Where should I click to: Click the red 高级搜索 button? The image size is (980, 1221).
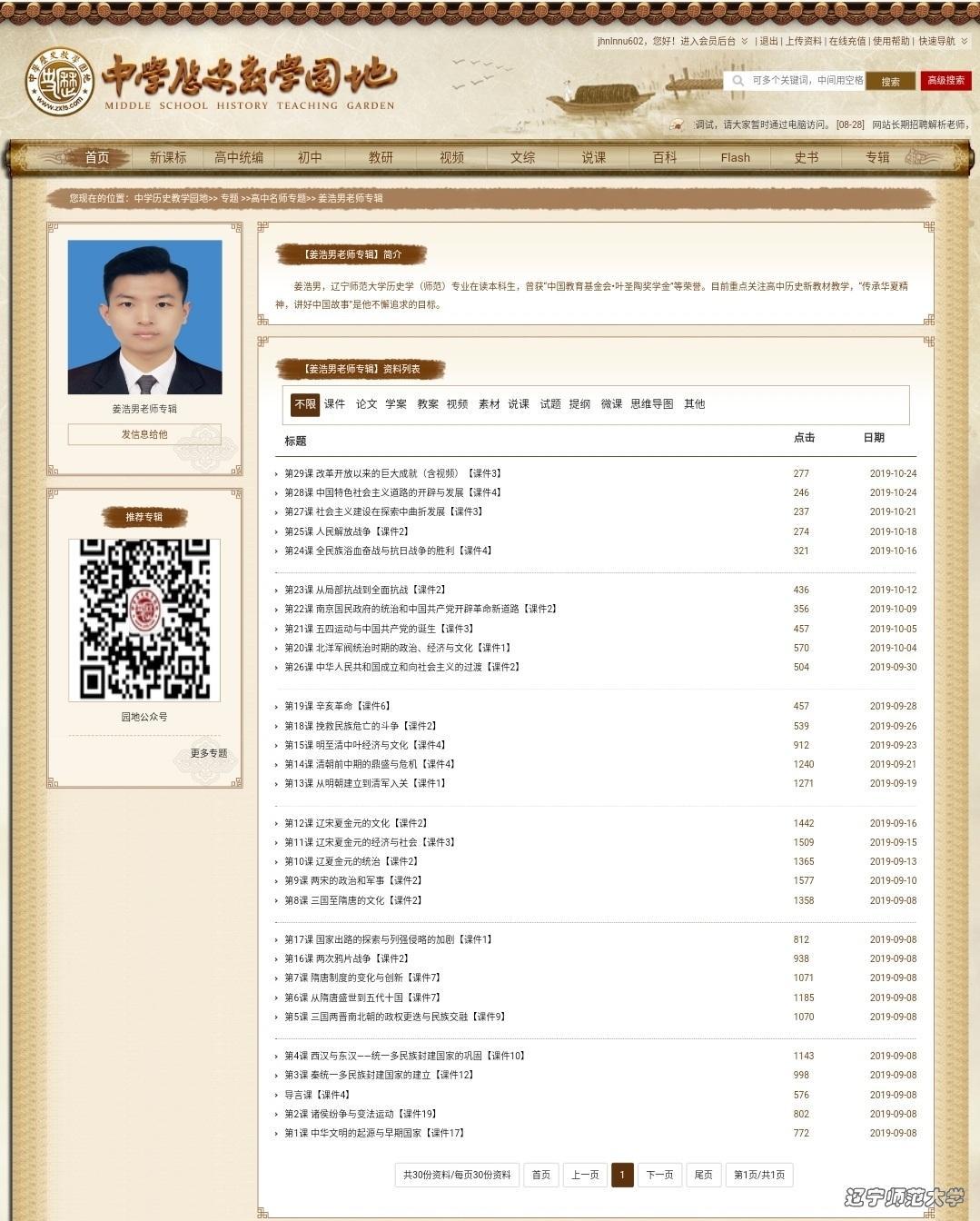[x=945, y=81]
